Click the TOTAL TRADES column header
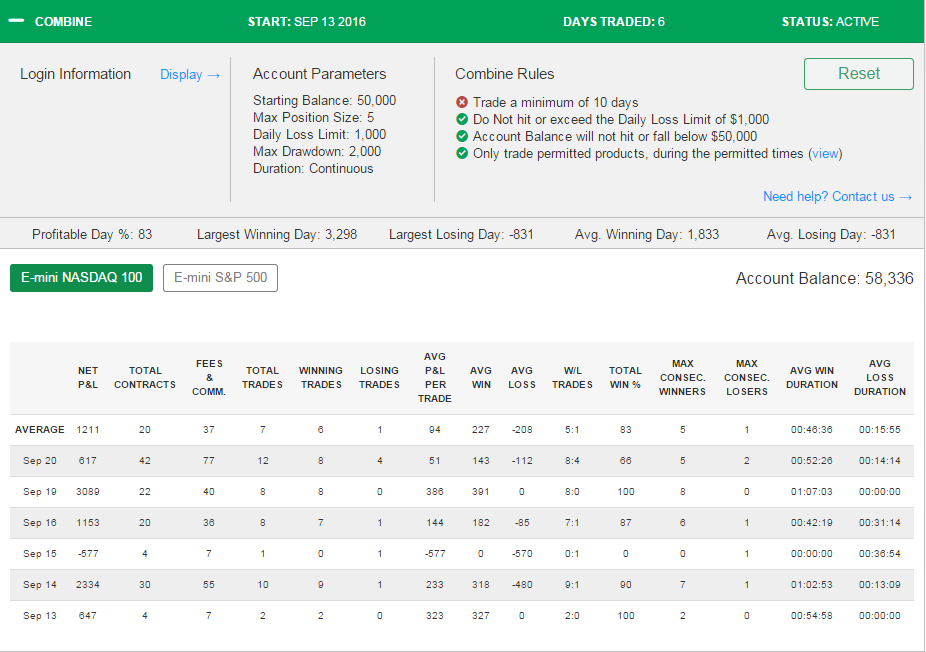 pyautogui.click(x=262, y=377)
